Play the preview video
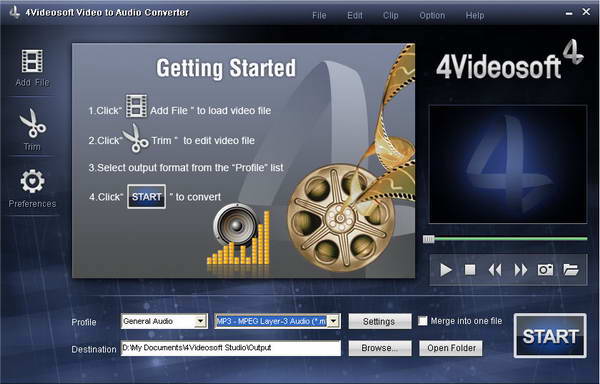 (445, 270)
